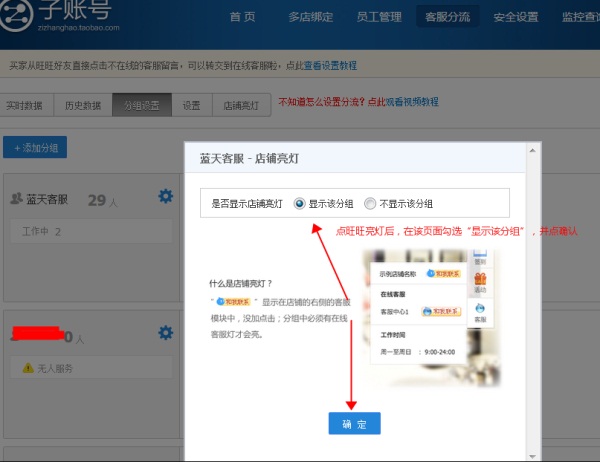Click 工作中 2 status row
The width and height of the screenshot is (600, 462).
click(x=91, y=231)
